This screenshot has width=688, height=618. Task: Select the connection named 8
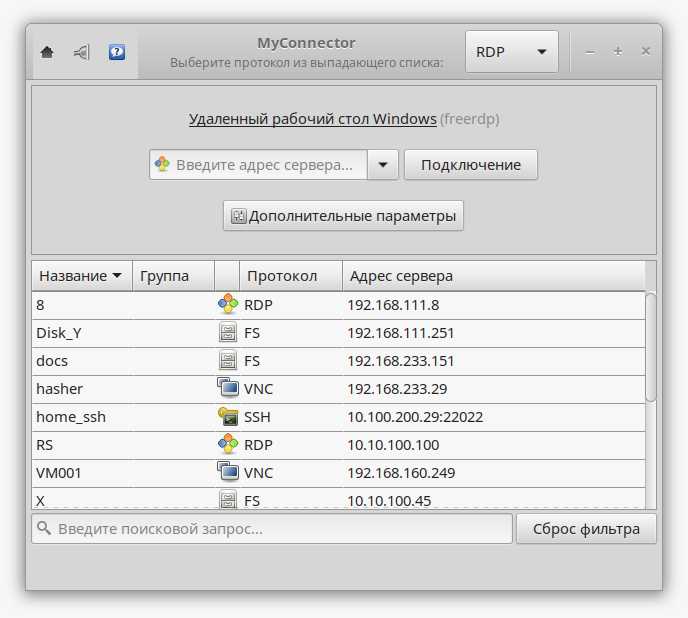click(x=40, y=305)
